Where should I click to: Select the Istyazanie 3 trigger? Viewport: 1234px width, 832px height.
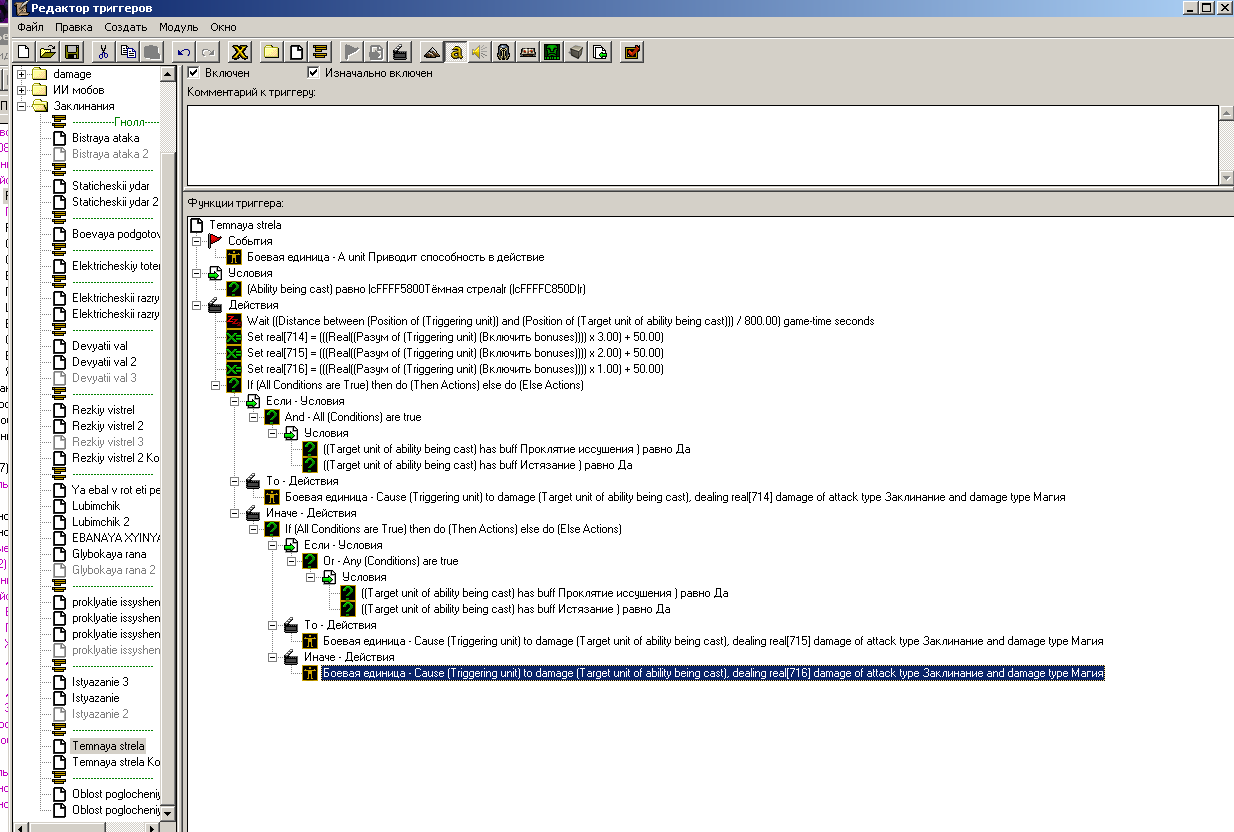[100, 682]
